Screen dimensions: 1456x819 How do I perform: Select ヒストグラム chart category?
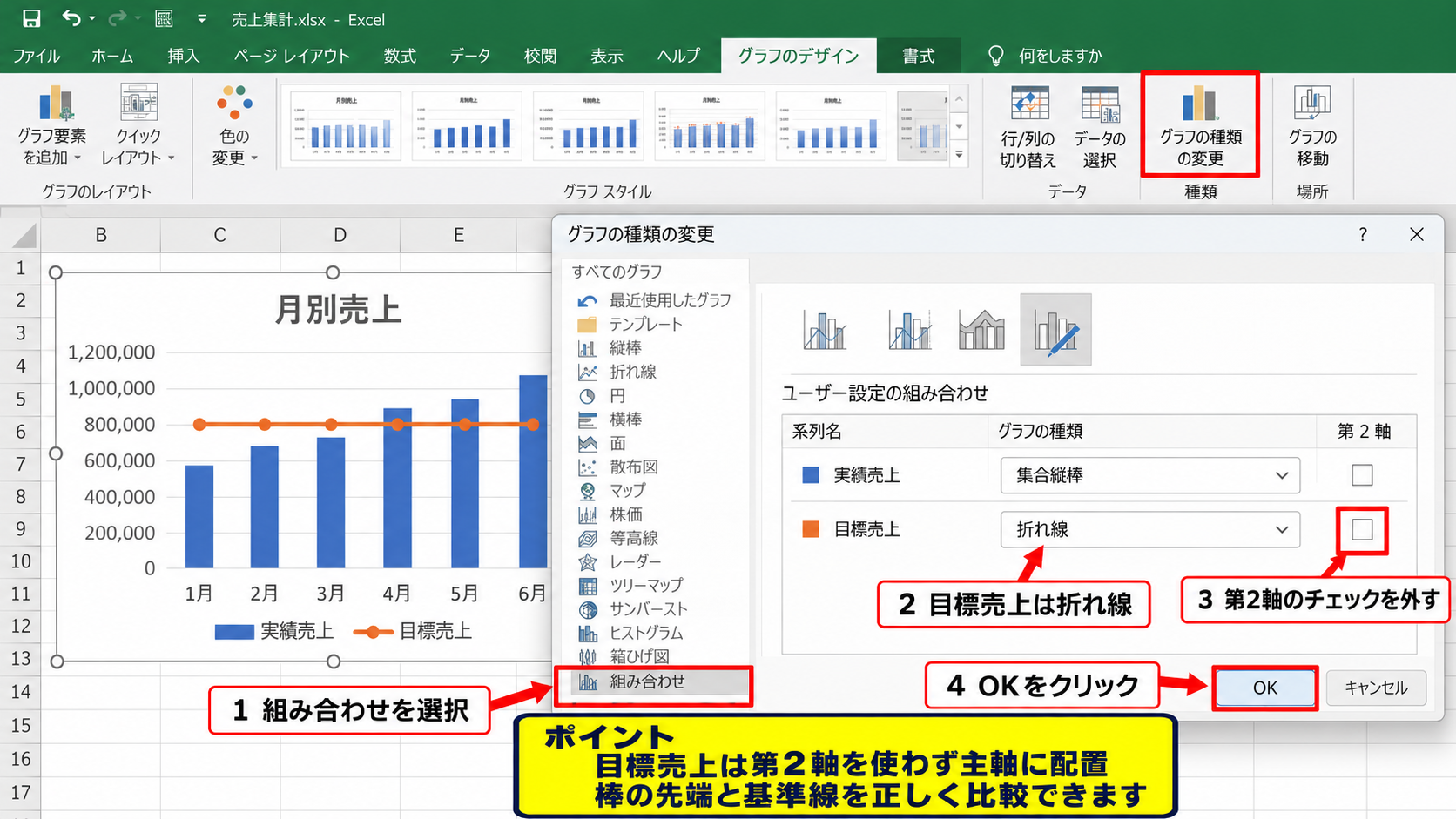click(x=630, y=633)
